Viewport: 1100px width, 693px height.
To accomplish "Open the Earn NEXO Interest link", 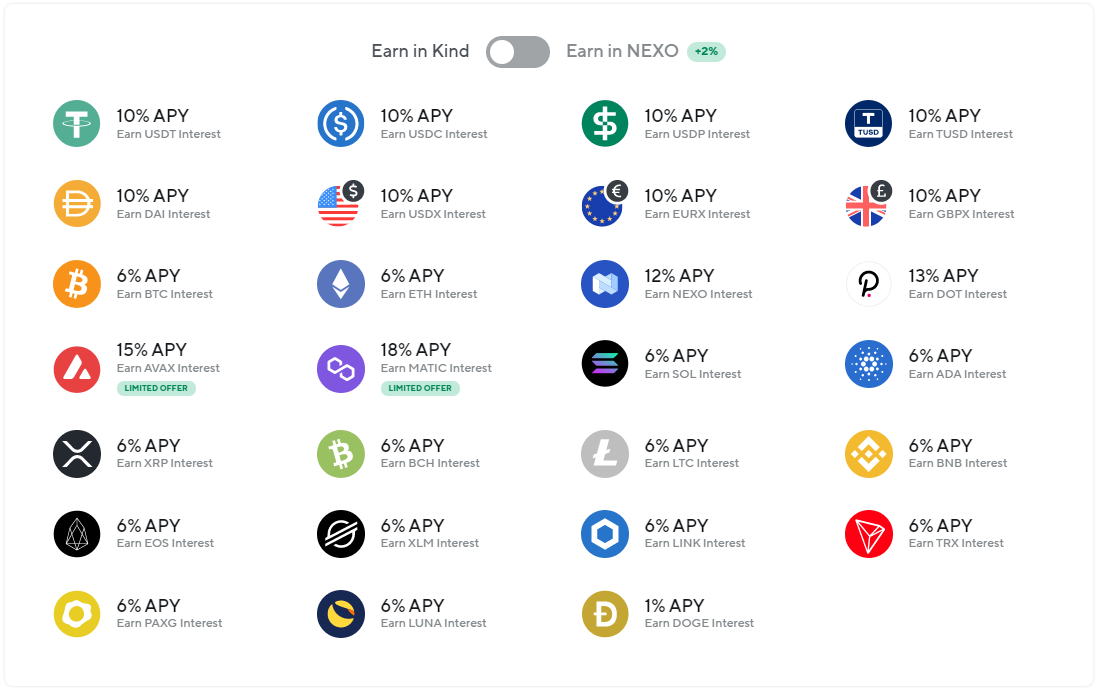I will coord(698,294).
